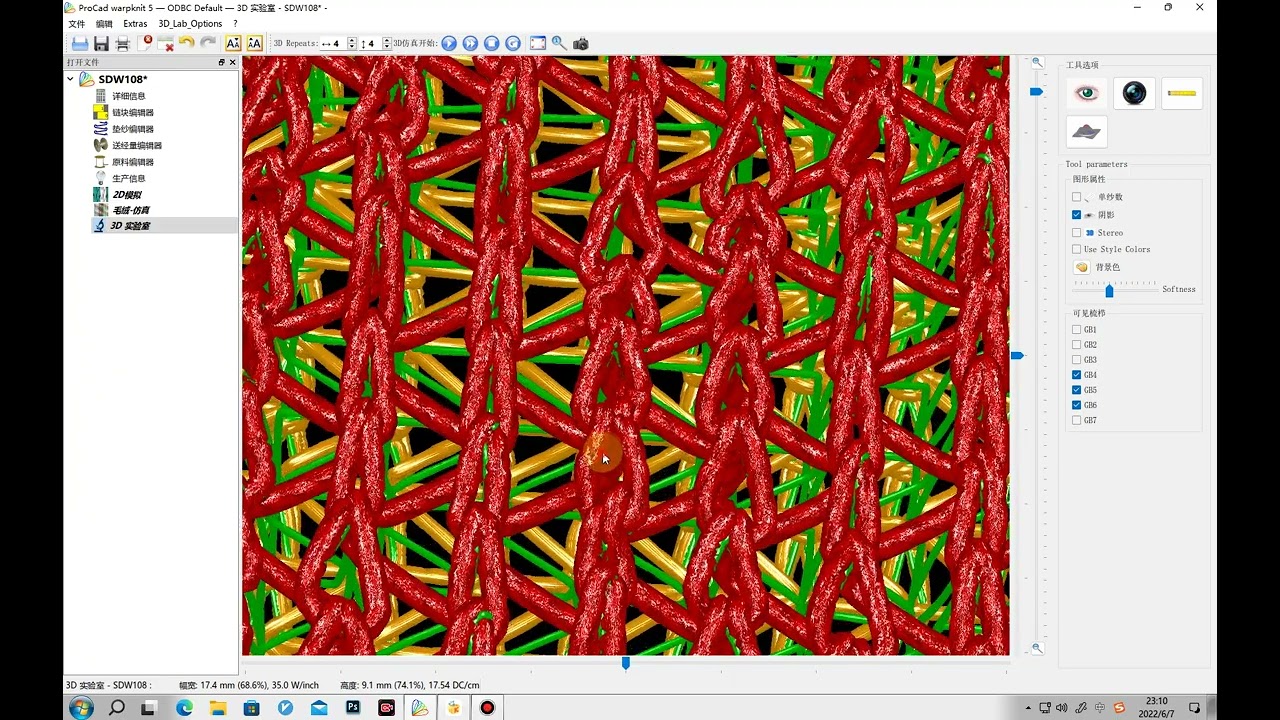Click the fit-to-window toolbar icon
Image resolution: width=1280 pixels, height=720 pixels.
point(538,43)
